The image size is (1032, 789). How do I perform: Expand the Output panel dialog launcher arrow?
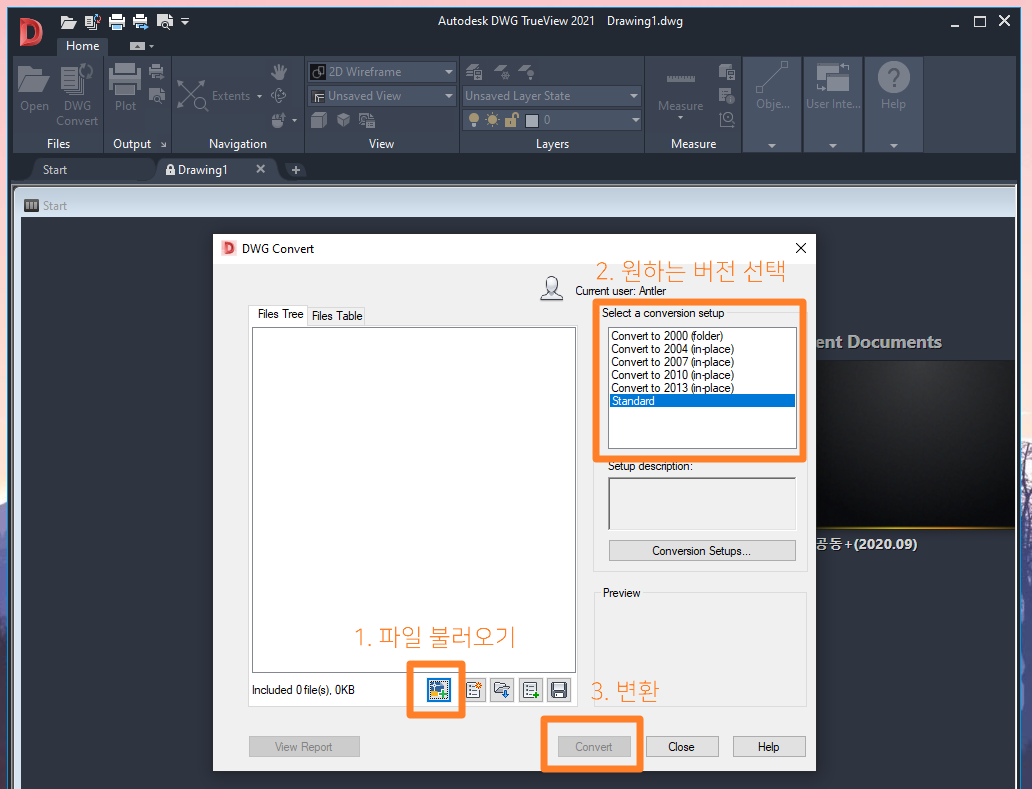tap(163, 144)
